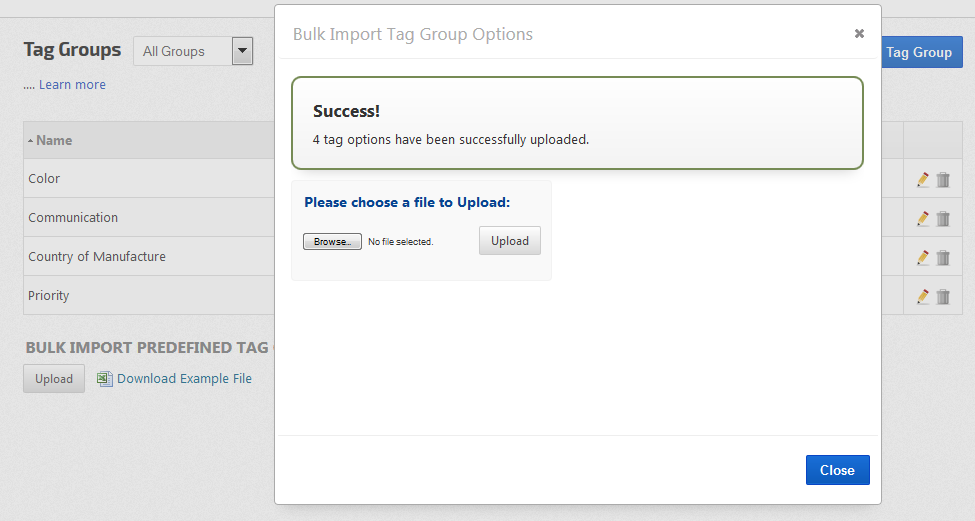Close dialog using the X icon
Image resolution: width=975 pixels, height=521 pixels.
coord(859,33)
